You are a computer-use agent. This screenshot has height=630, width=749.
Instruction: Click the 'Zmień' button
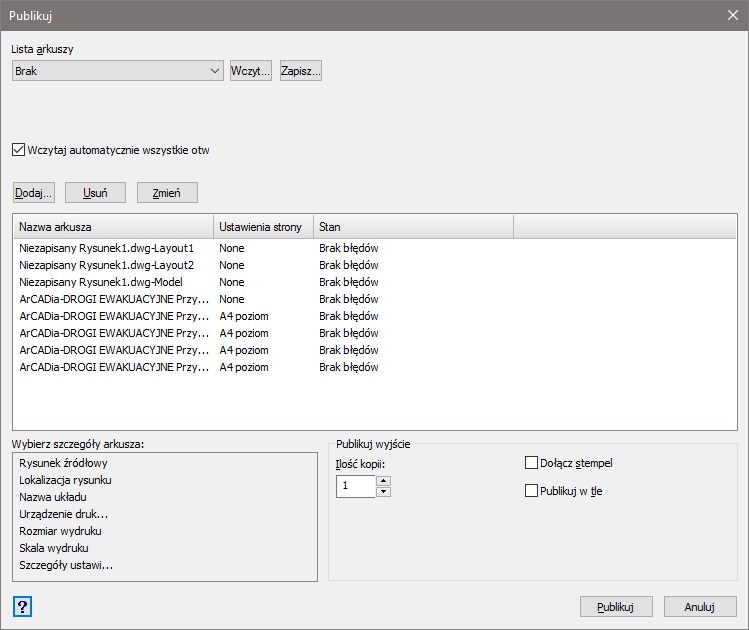(167, 192)
